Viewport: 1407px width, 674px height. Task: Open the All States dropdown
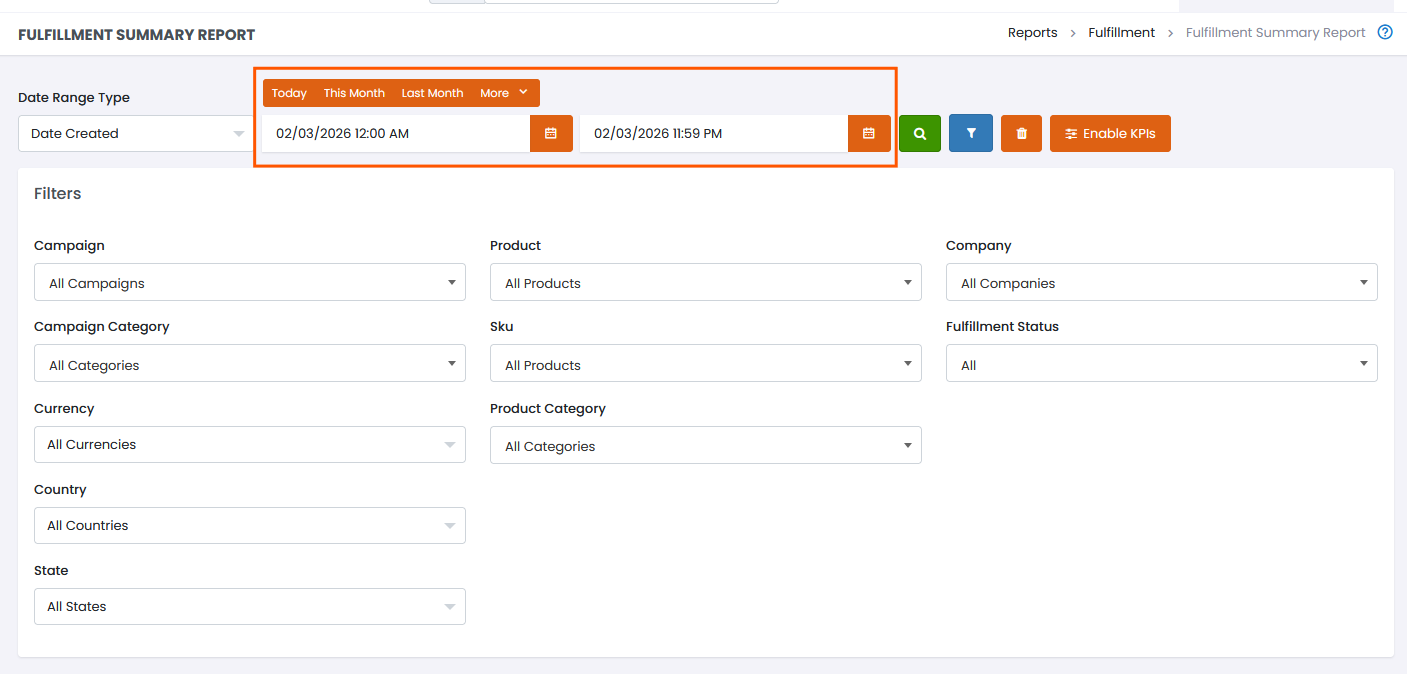coord(249,607)
